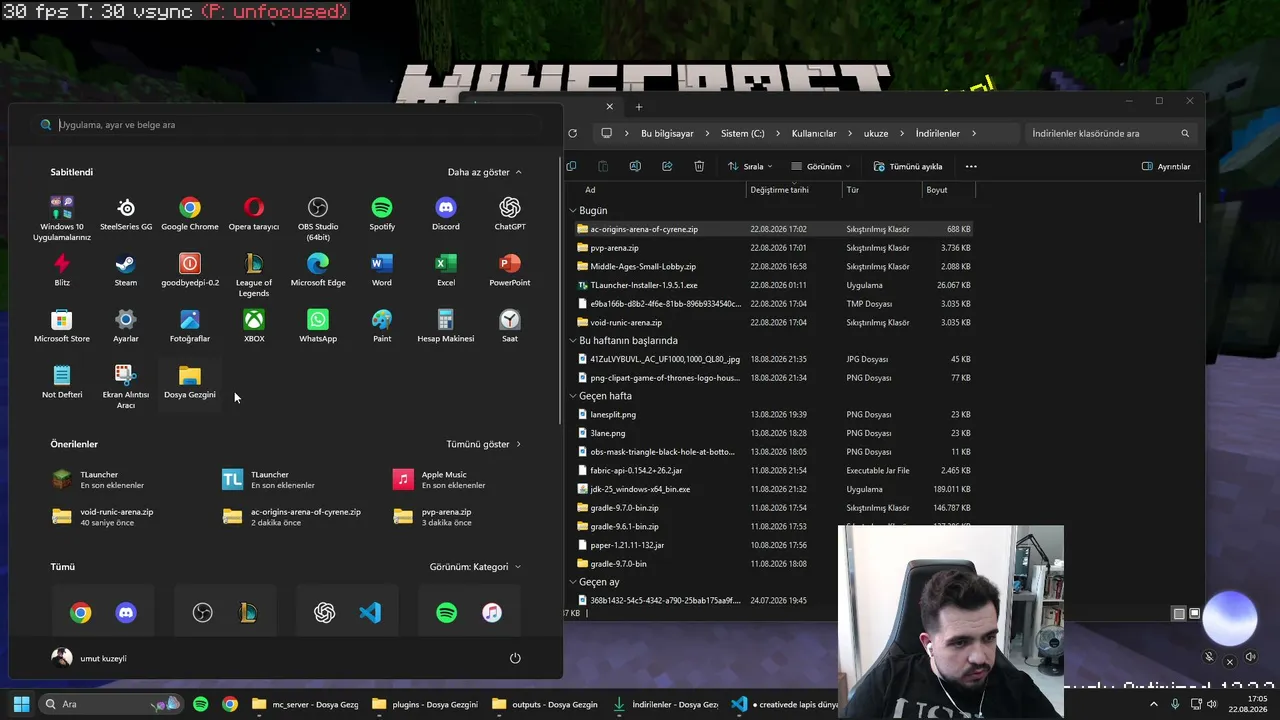Image resolution: width=1280 pixels, height=720 pixels.
Task: Open Paint from pinned apps
Action: click(382, 326)
